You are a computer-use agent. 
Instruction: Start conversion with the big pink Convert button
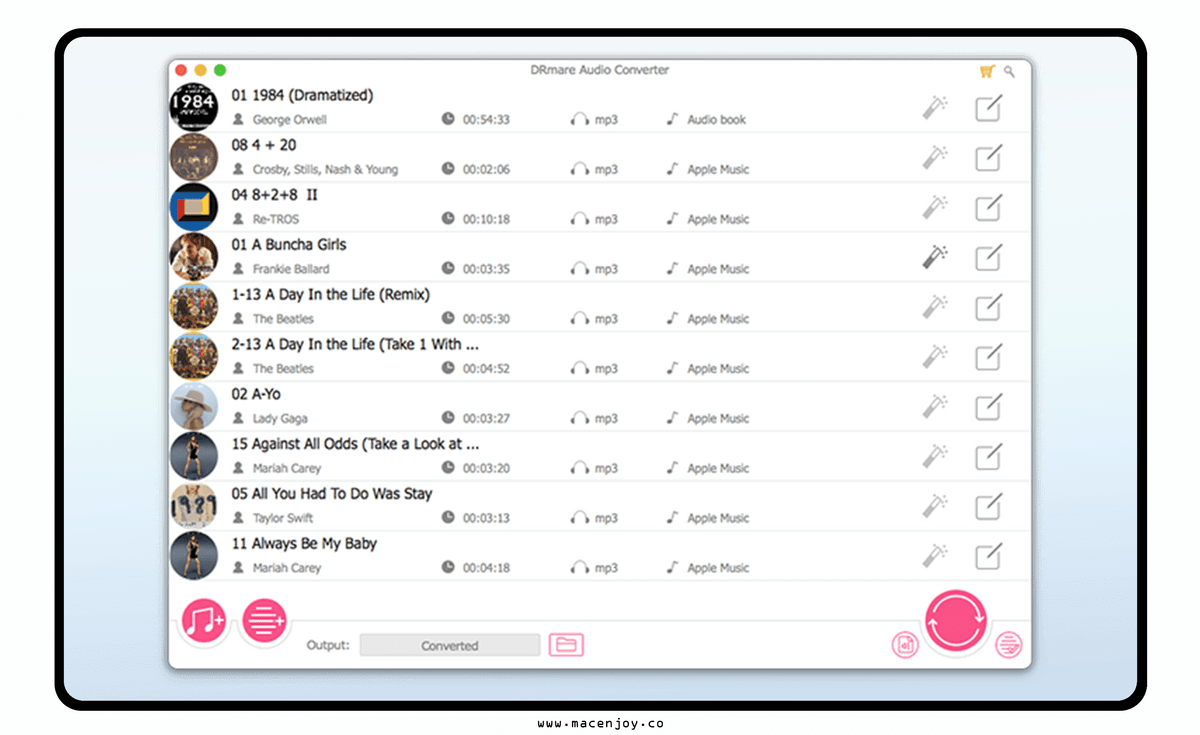[x=956, y=621]
